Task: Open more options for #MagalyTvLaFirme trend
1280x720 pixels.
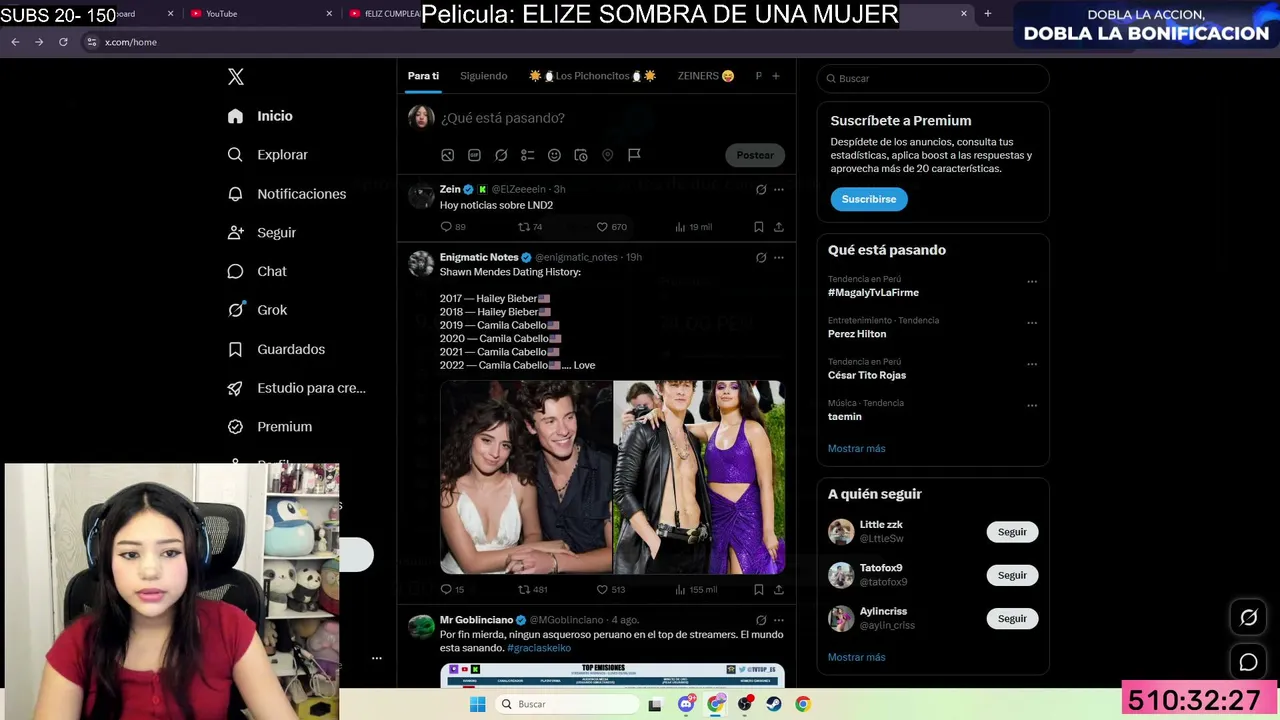Action: coord(1032,282)
